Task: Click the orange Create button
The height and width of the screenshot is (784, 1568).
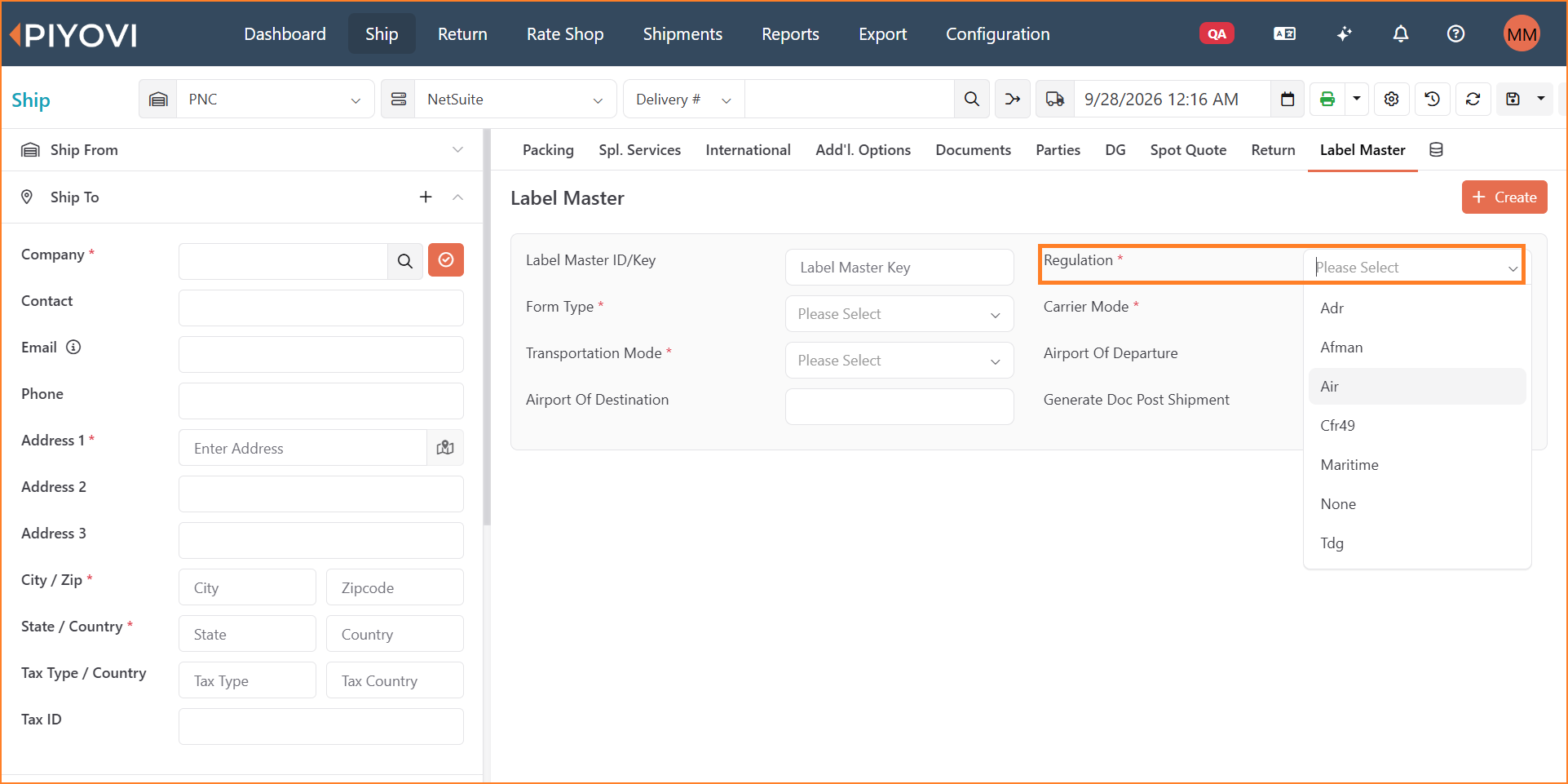Action: pyautogui.click(x=1504, y=197)
